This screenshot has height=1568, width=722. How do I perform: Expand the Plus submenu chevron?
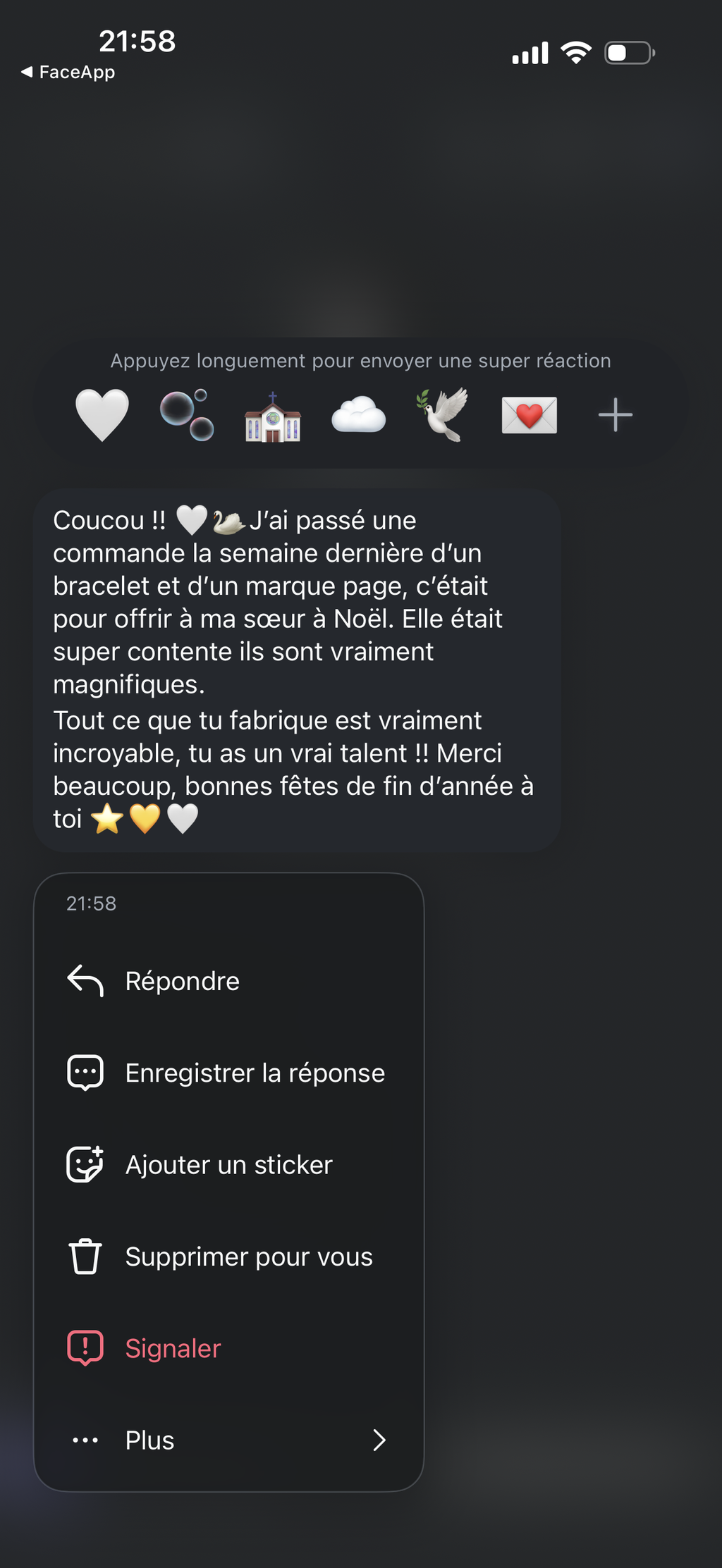point(379,1440)
